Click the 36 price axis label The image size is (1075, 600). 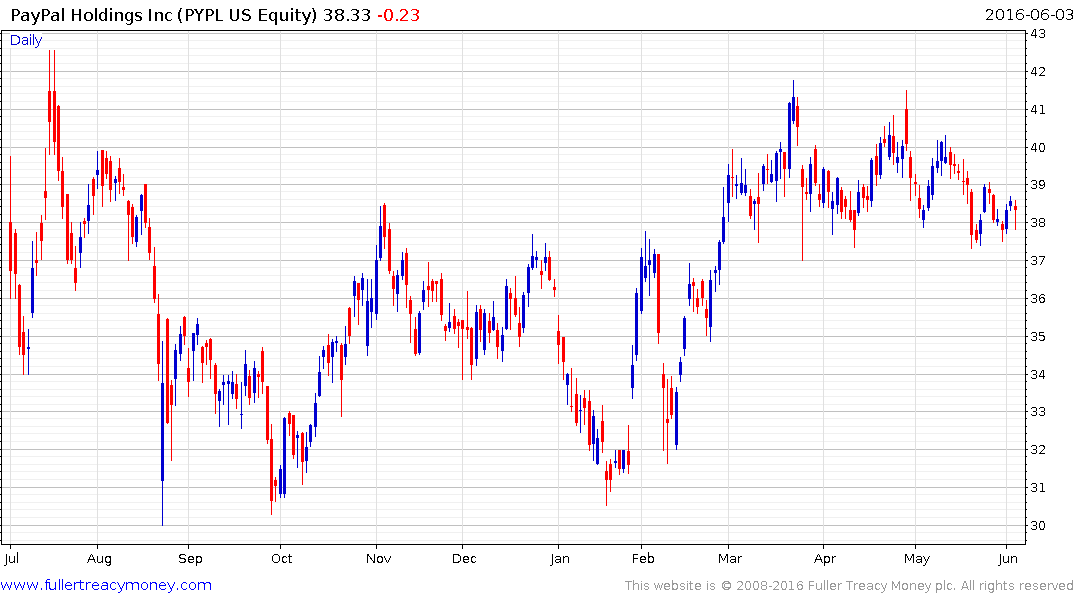coord(1037,298)
